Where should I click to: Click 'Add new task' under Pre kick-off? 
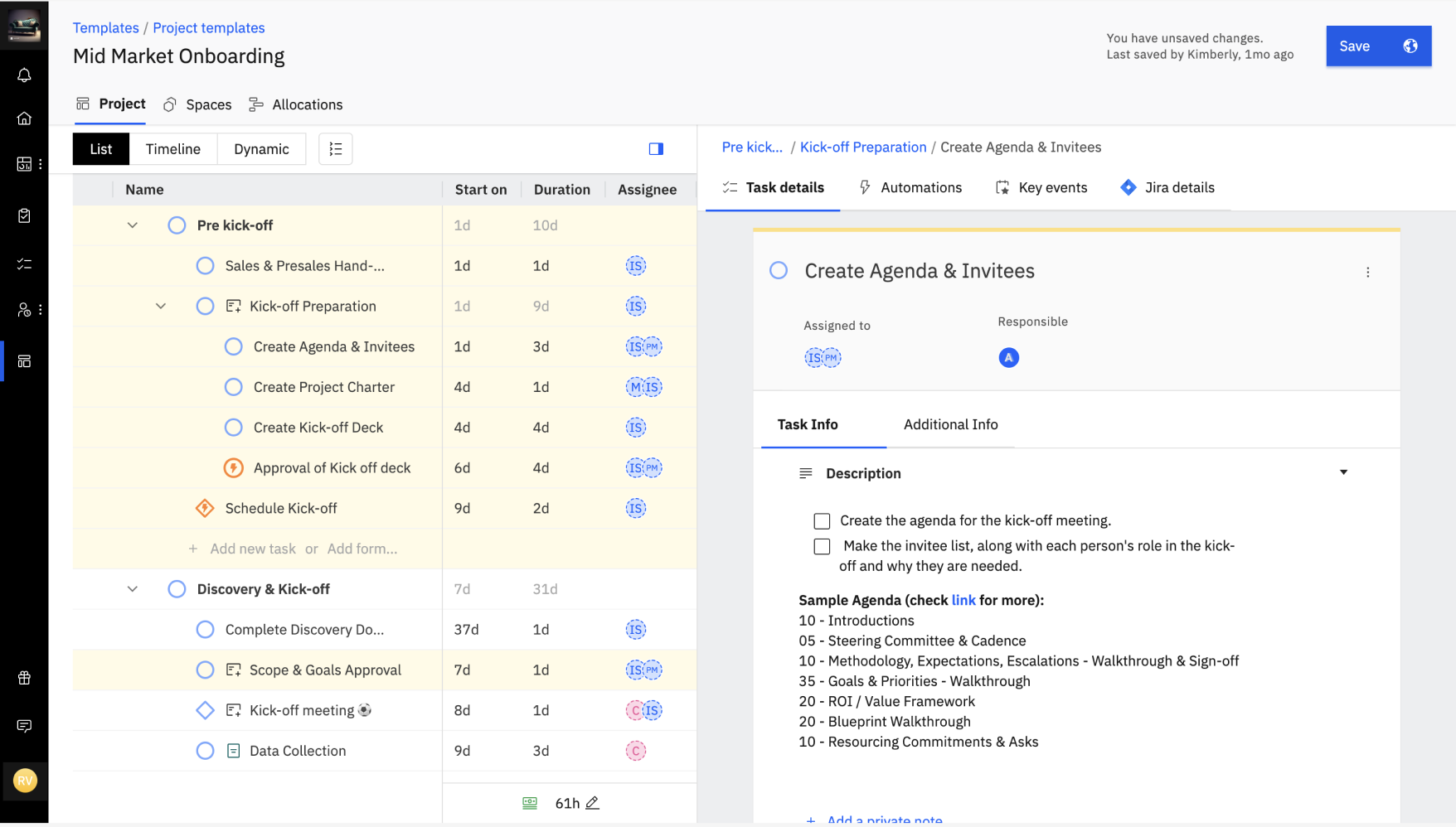coord(252,549)
